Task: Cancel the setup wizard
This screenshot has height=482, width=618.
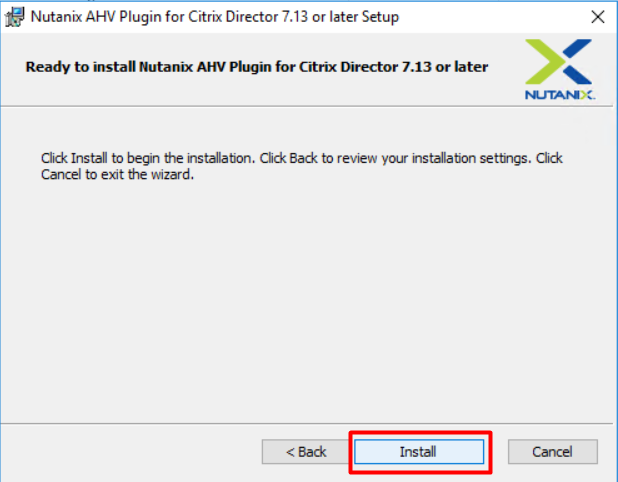Action: (x=552, y=452)
